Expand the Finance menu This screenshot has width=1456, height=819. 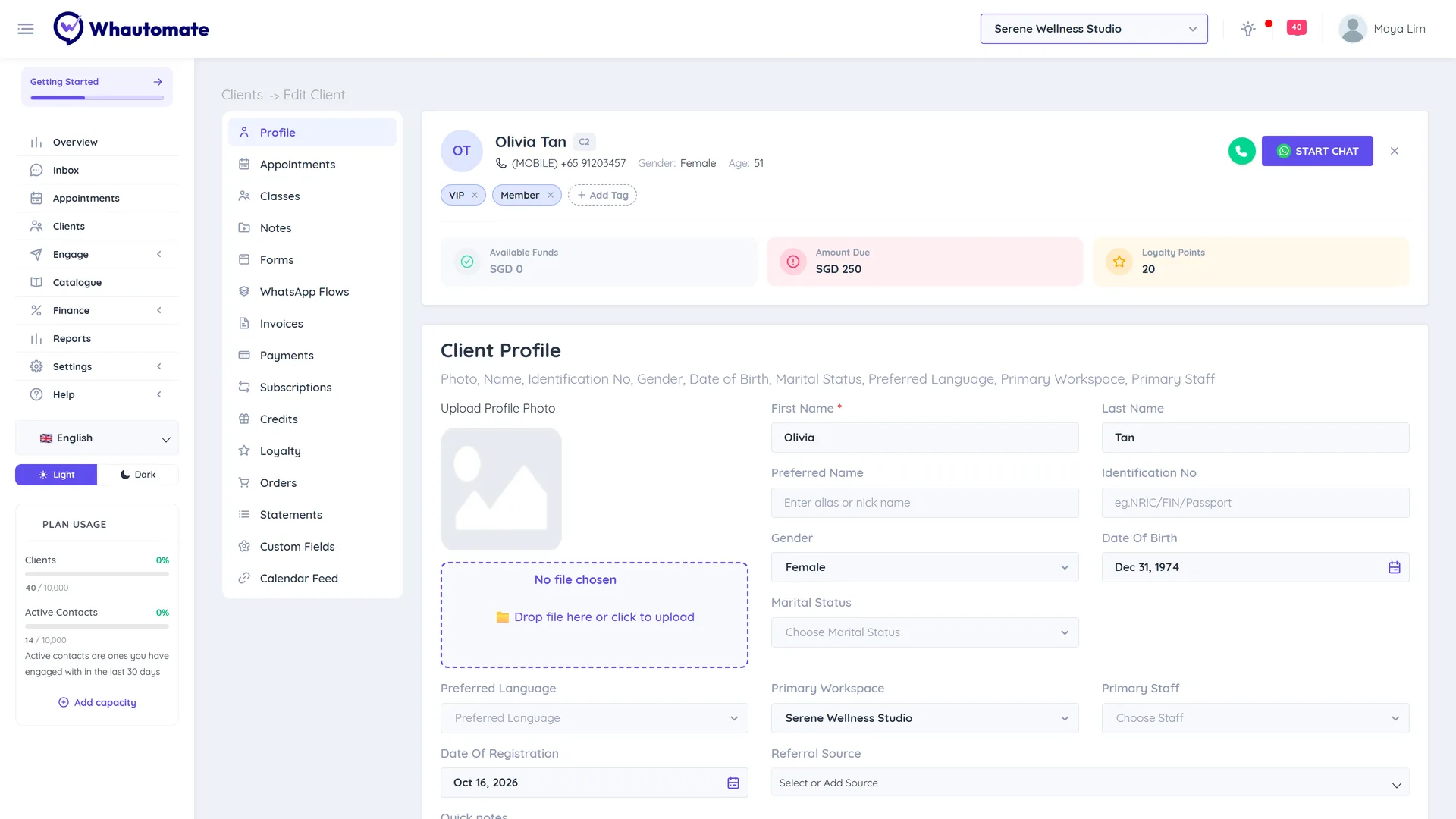coord(97,310)
